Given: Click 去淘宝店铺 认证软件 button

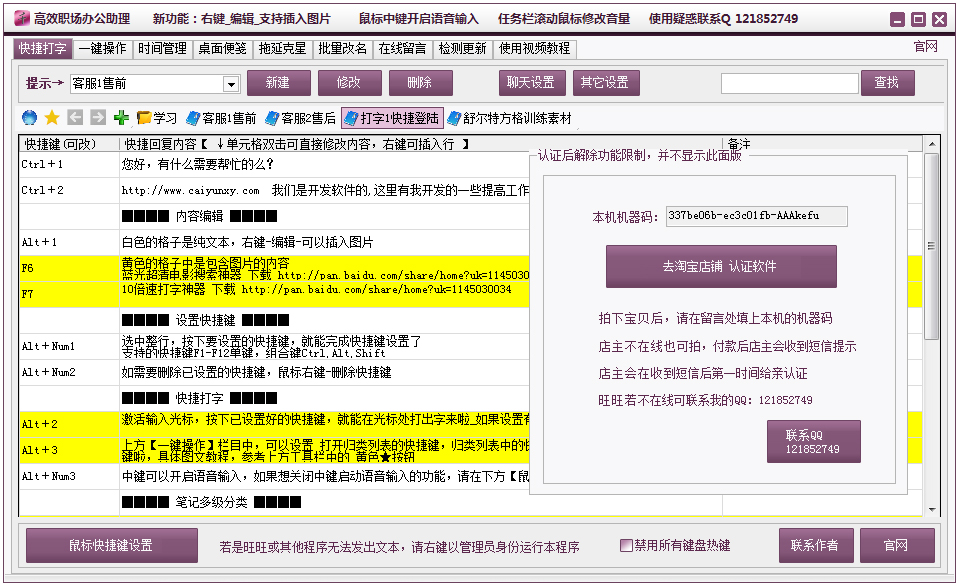Looking at the screenshot, I should pos(720,267).
